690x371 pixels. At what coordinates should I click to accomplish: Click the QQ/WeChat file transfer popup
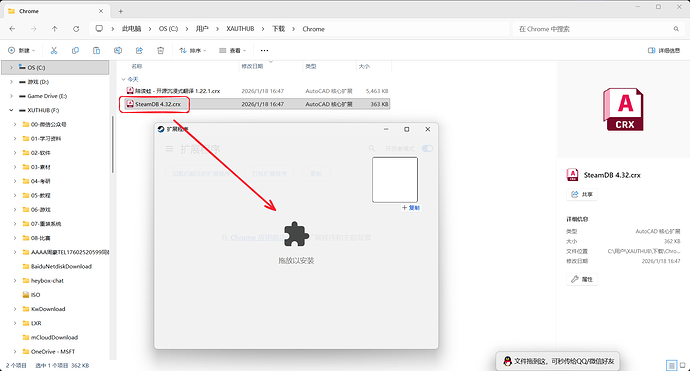tap(558, 361)
